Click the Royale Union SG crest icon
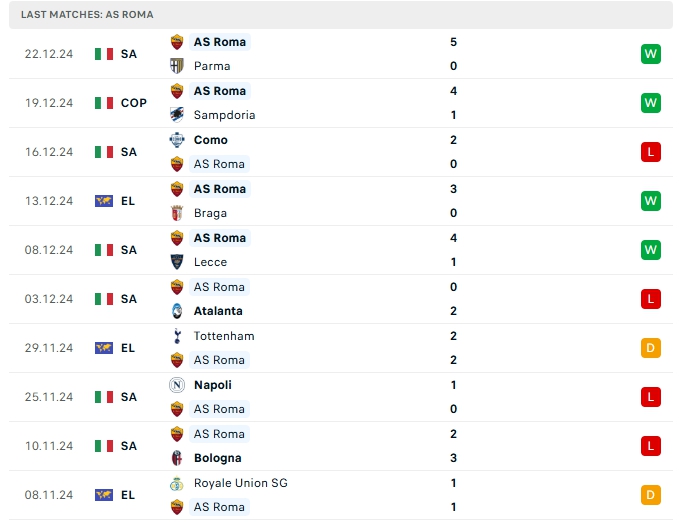 (x=178, y=483)
